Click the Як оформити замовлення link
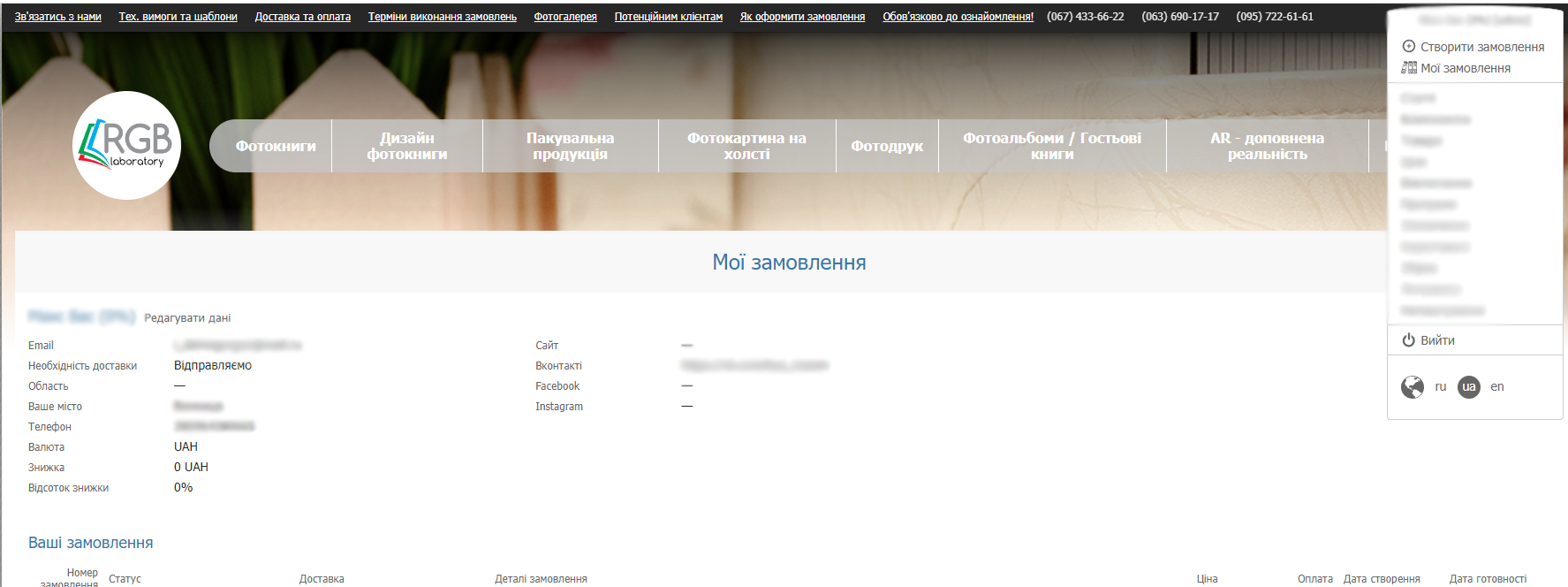 [x=802, y=17]
